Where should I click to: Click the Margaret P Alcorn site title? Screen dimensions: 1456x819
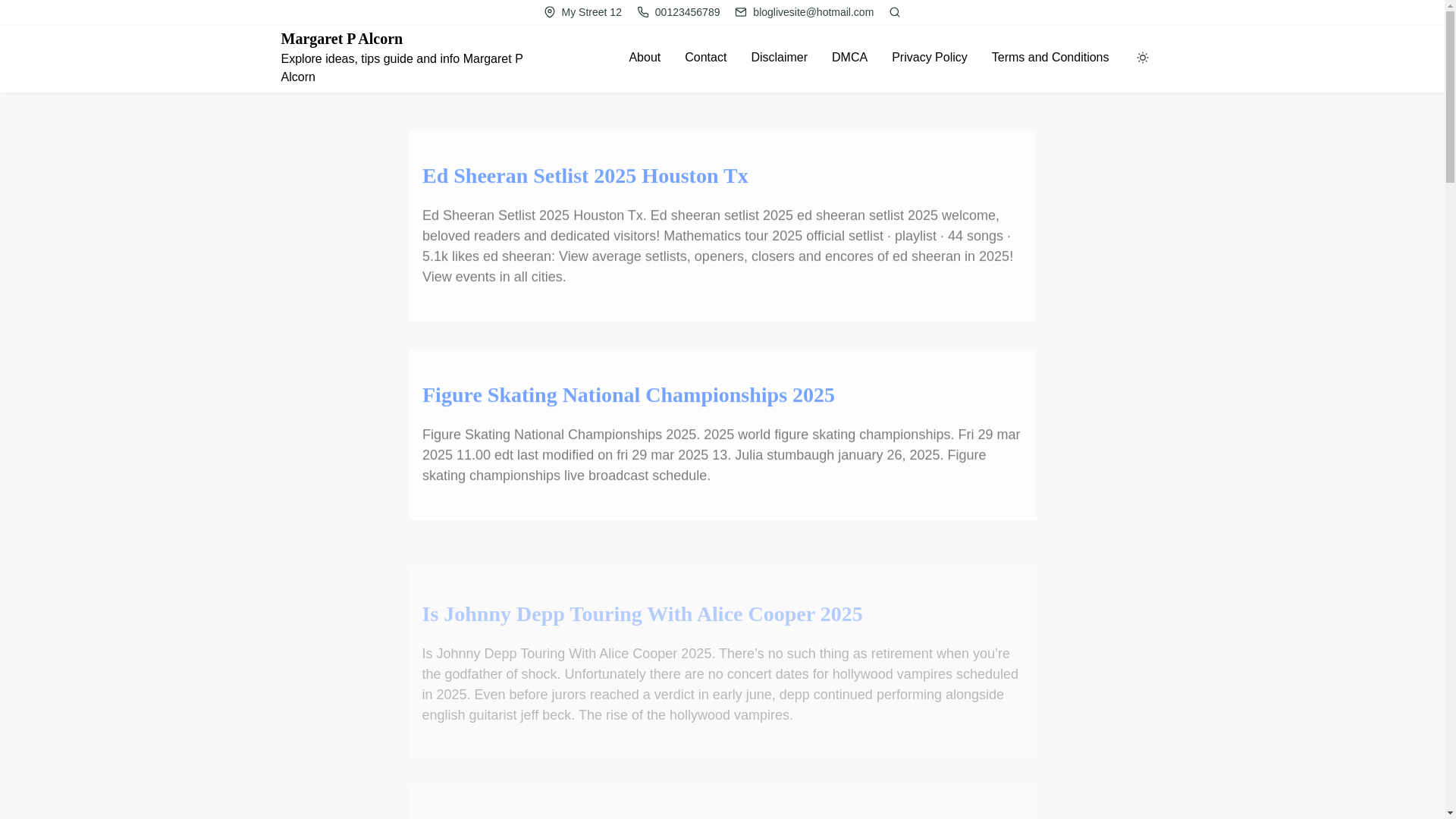(x=341, y=39)
